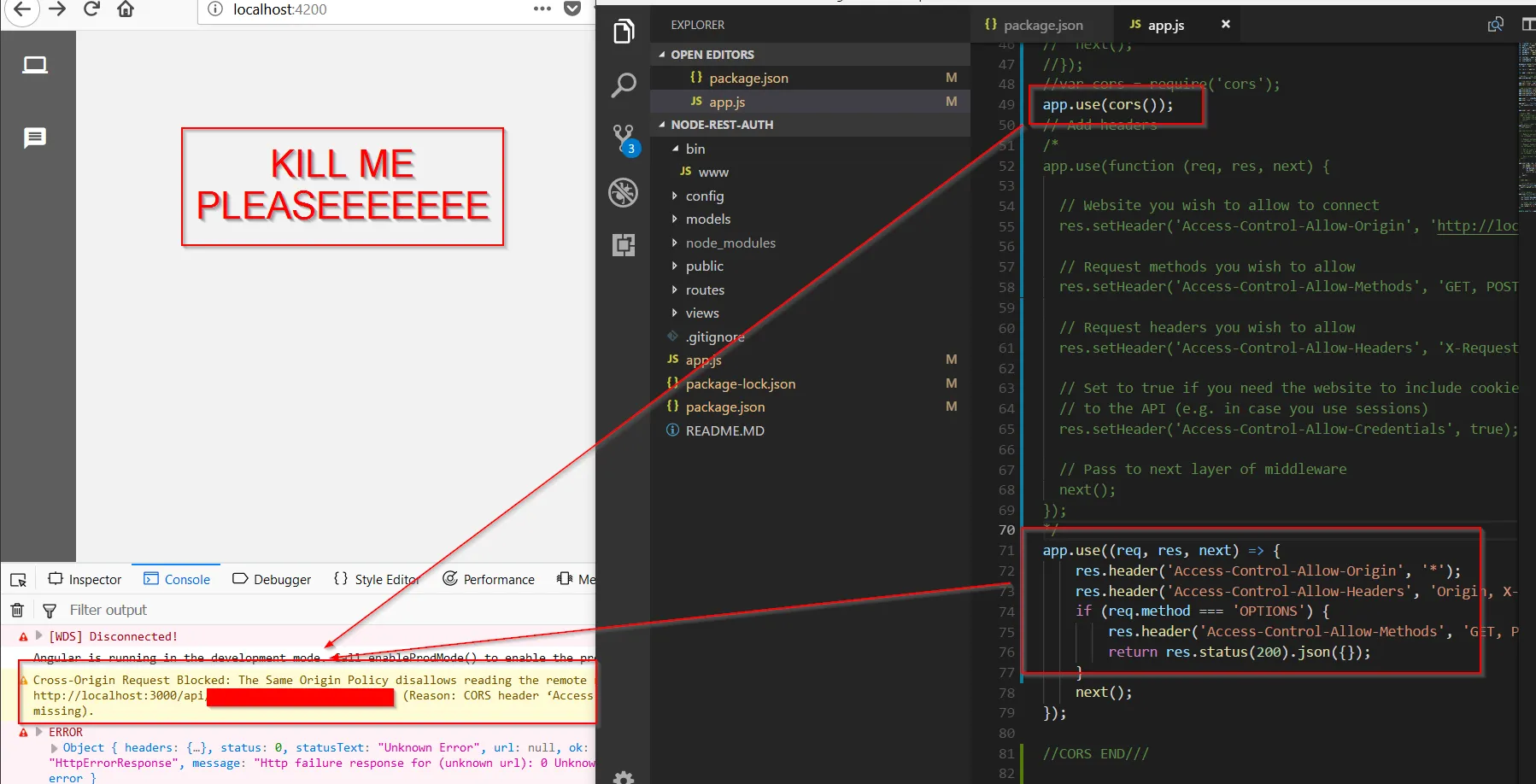Open package.json under Open Editors

[x=810, y=78]
